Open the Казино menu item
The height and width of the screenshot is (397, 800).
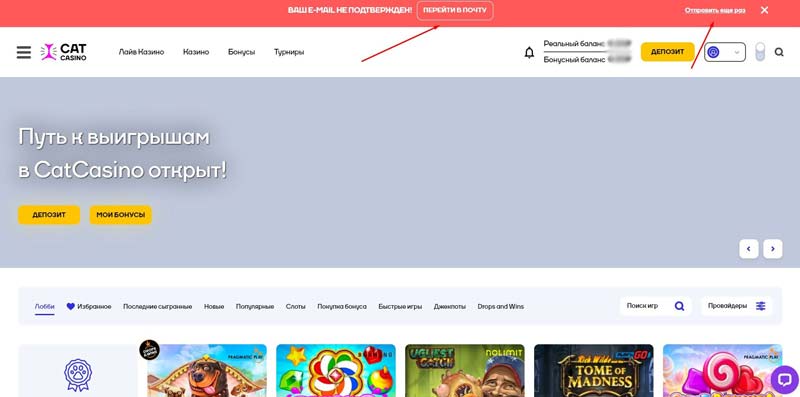196,52
